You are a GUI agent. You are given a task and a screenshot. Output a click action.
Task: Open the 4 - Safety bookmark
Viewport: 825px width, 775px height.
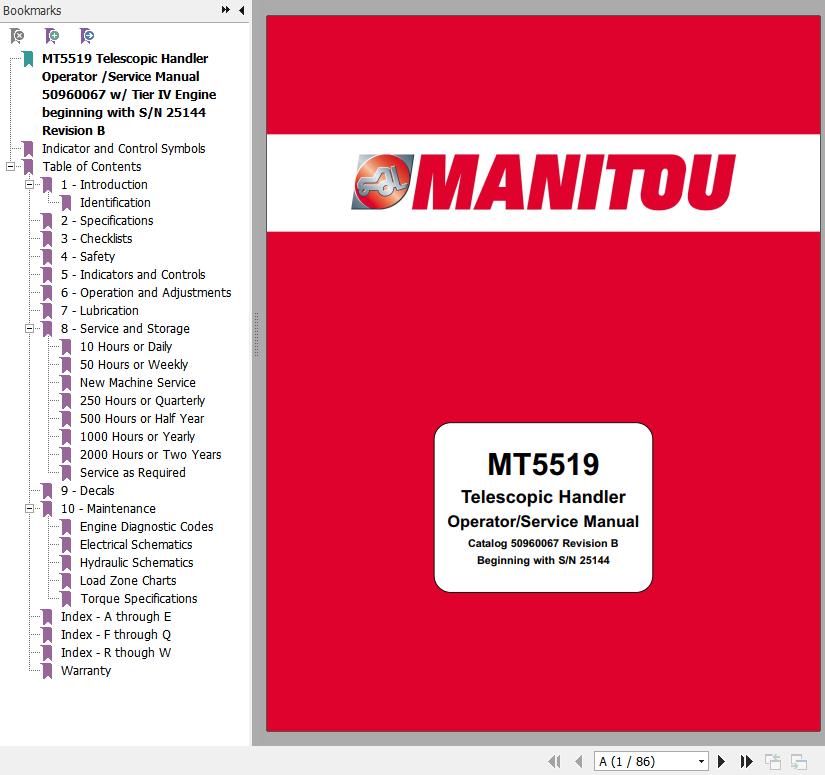(88, 256)
